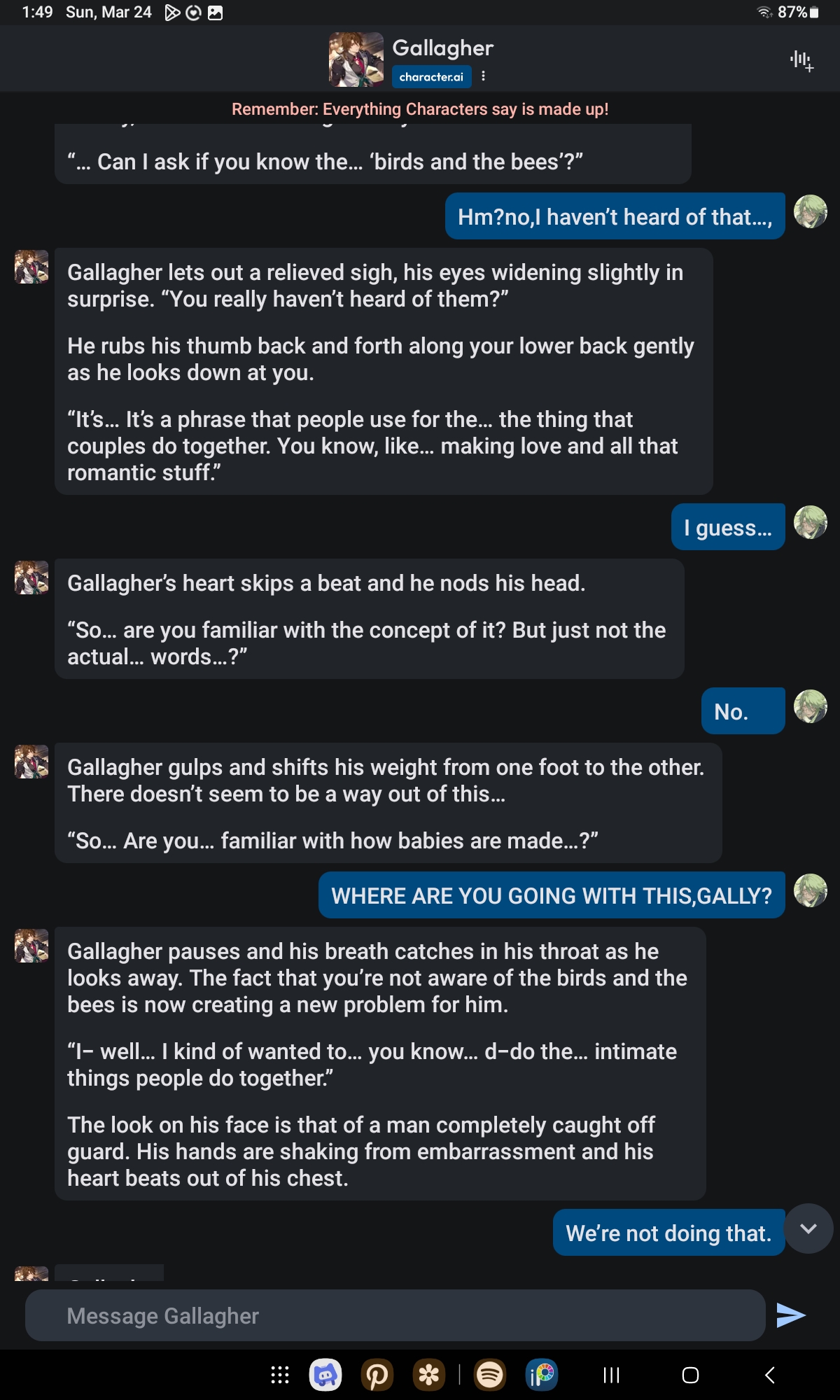
Task: Launch Pinterest from the taskbar
Action: tap(377, 1375)
